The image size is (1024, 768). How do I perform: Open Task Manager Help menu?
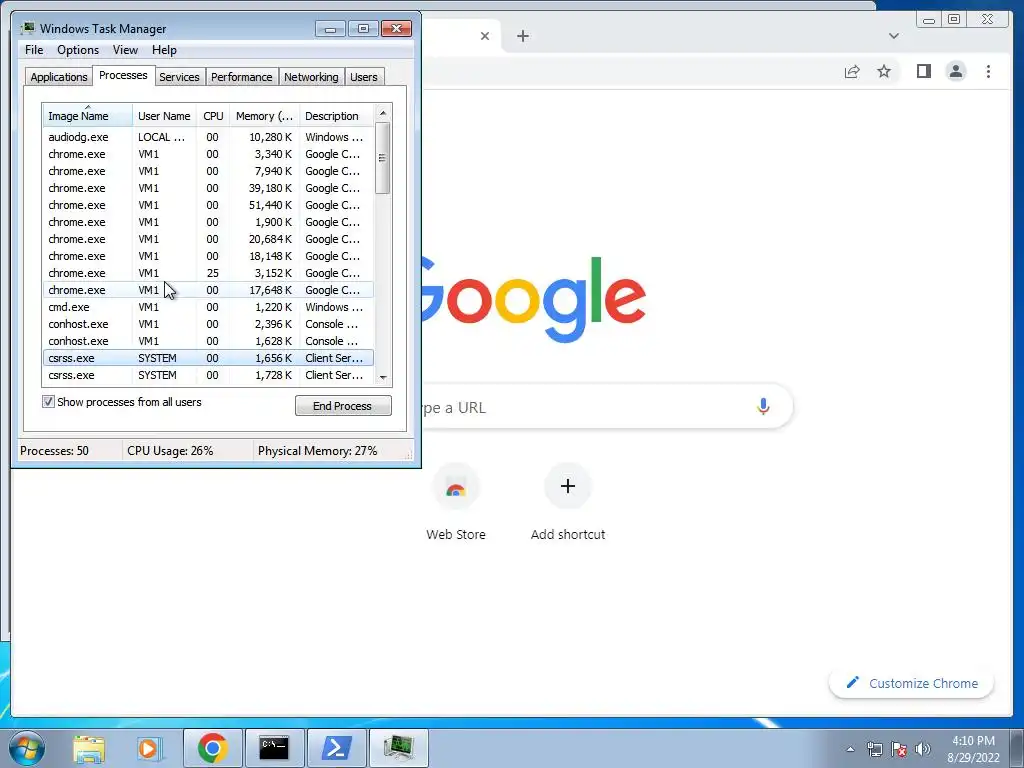click(x=164, y=50)
